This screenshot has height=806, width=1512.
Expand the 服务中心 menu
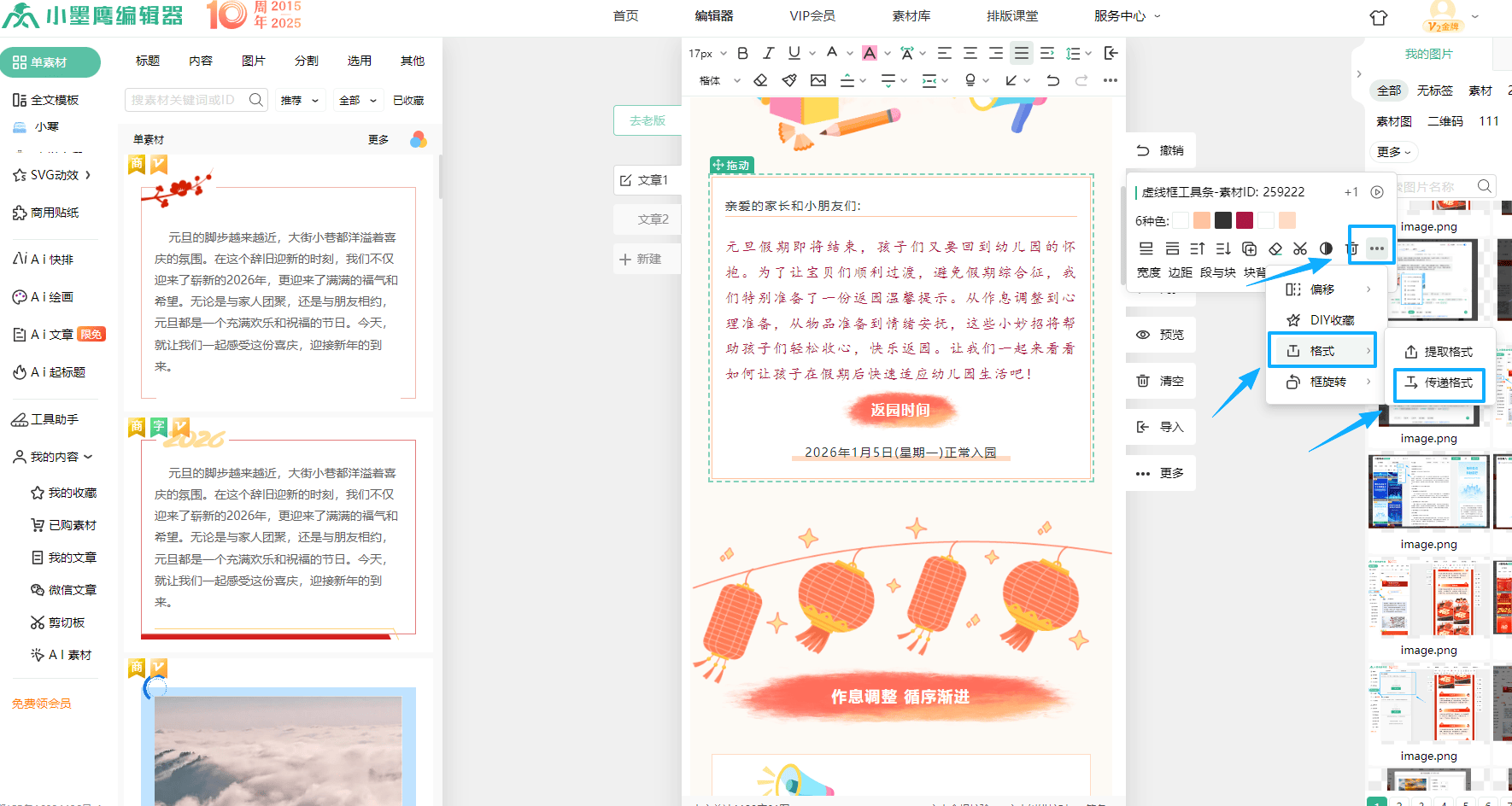tap(1128, 15)
